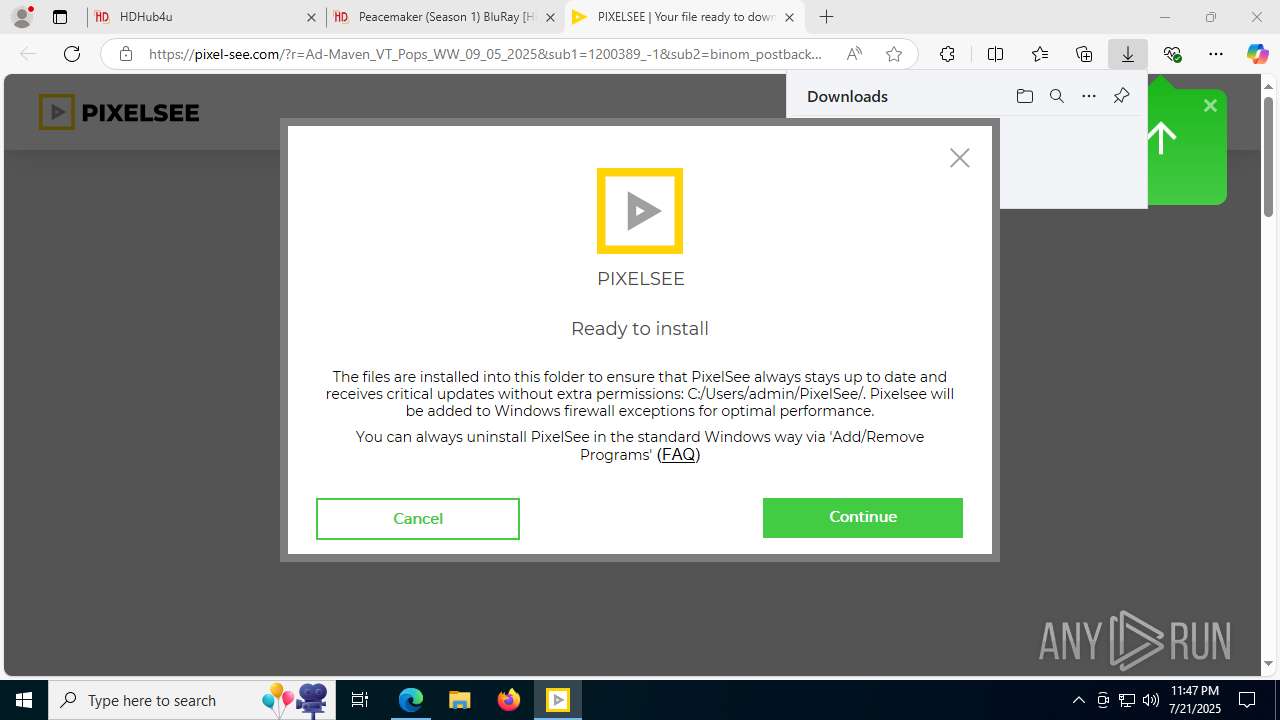The width and height of the screenshot is (1280, 720).
Task: Launch Firefox from the taskbar
Action: (x=509, y=700)
